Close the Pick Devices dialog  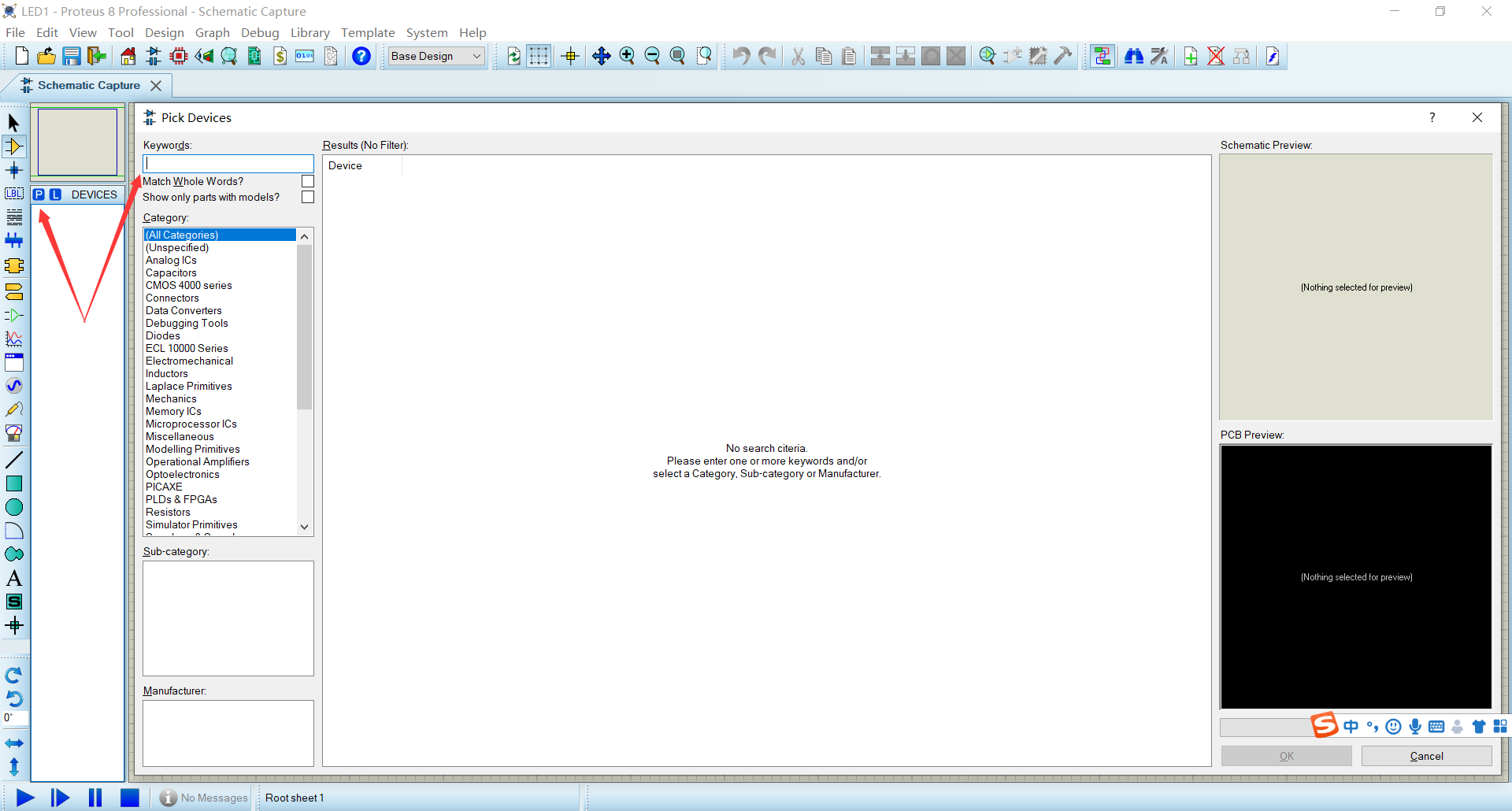(x=1477, y=117)
